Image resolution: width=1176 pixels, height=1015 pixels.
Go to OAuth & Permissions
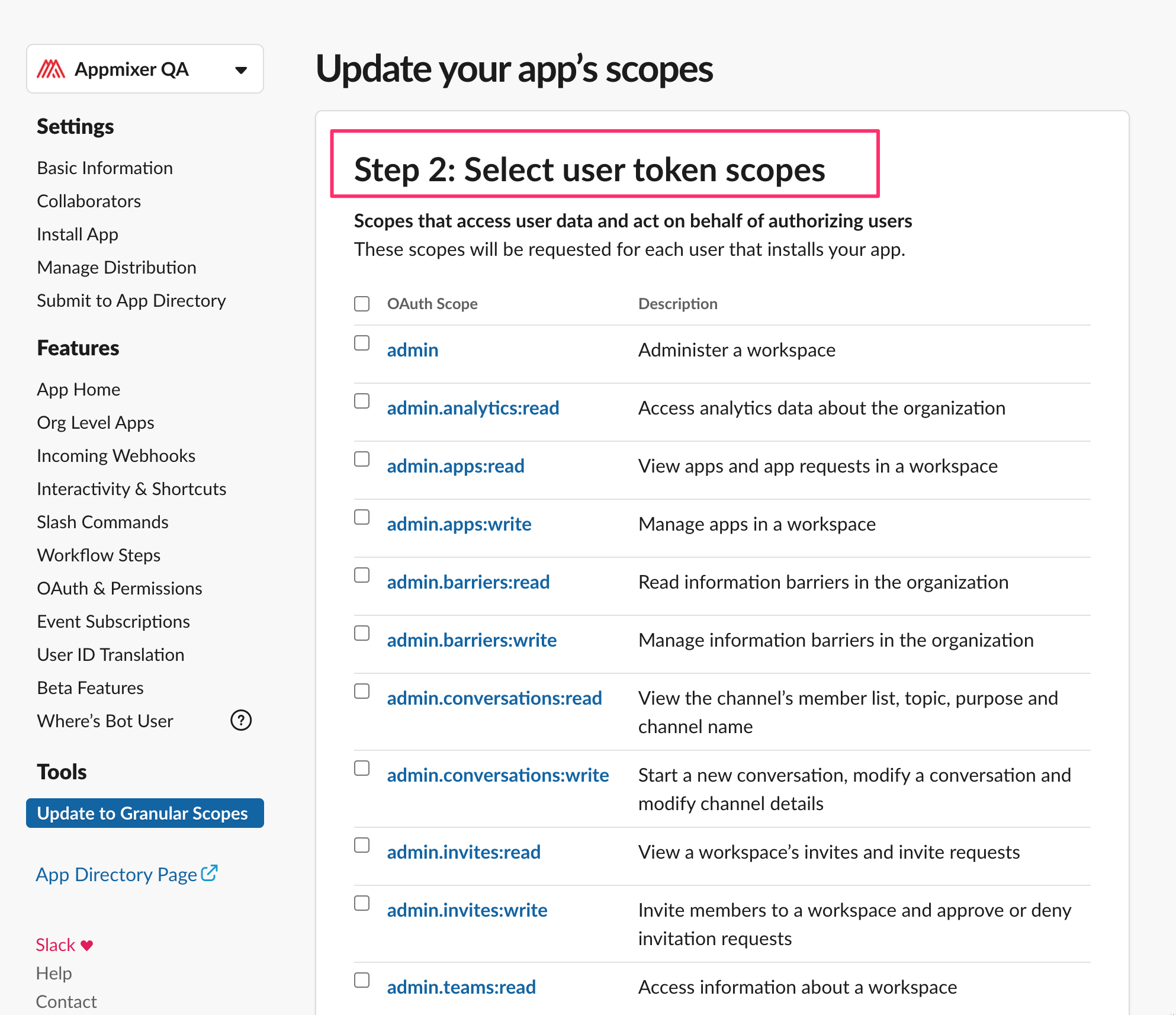(x=120, y=589)
